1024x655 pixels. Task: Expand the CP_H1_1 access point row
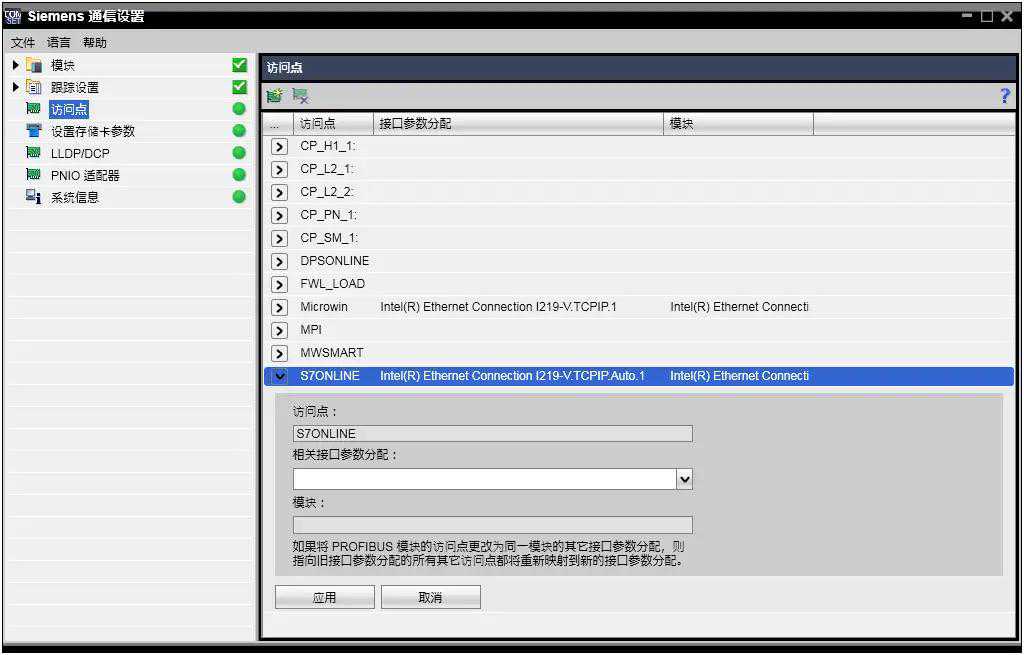tap(280, 146)
